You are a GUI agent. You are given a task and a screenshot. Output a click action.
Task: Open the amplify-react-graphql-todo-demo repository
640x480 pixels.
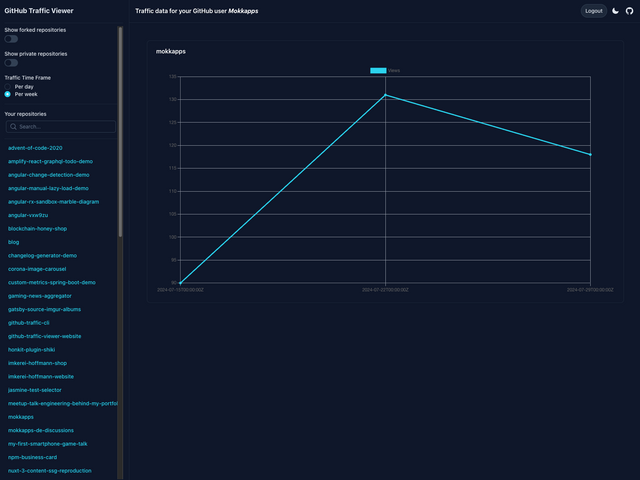pos(50,161)
